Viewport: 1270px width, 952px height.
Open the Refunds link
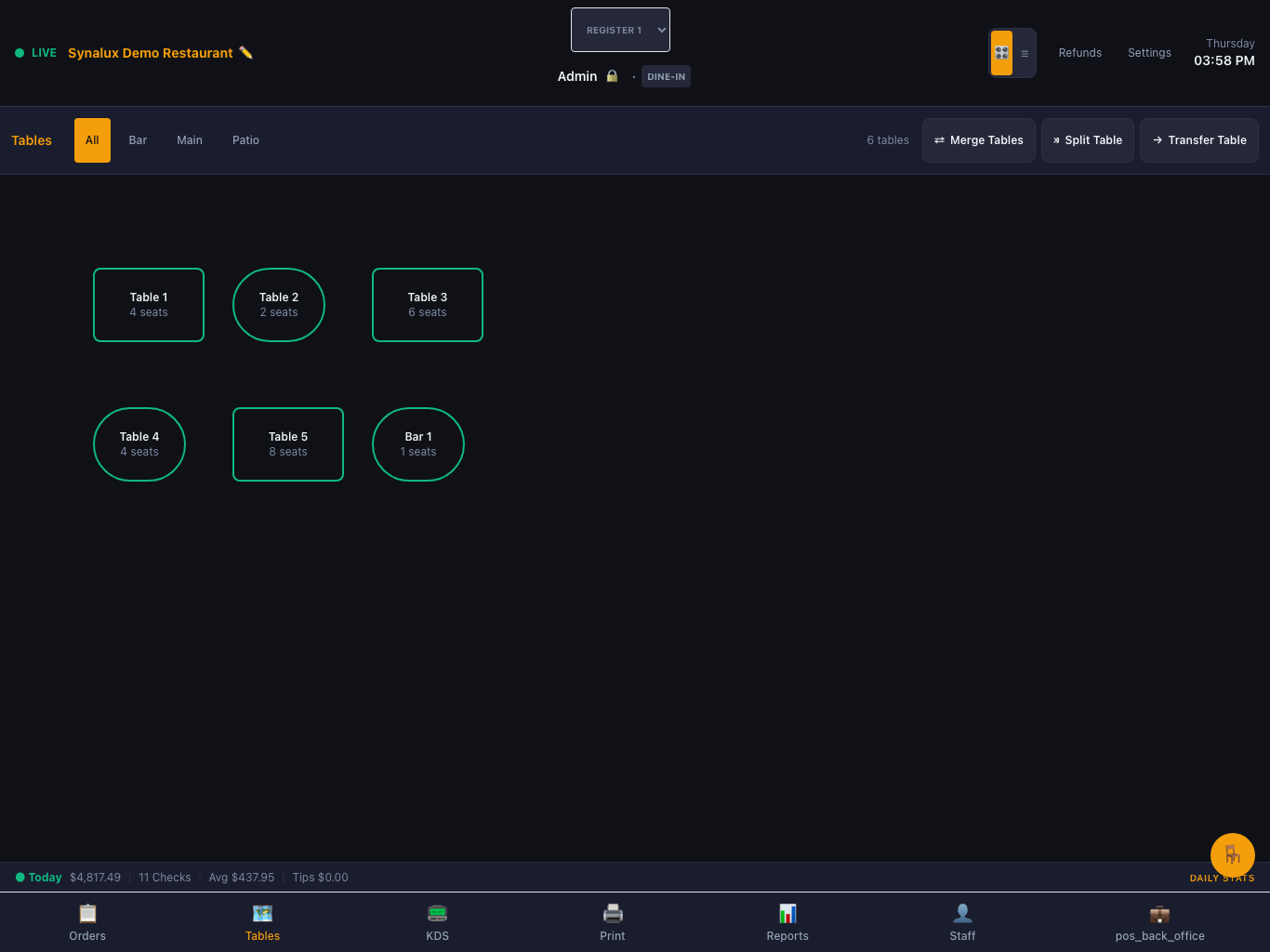(1080, 53)
